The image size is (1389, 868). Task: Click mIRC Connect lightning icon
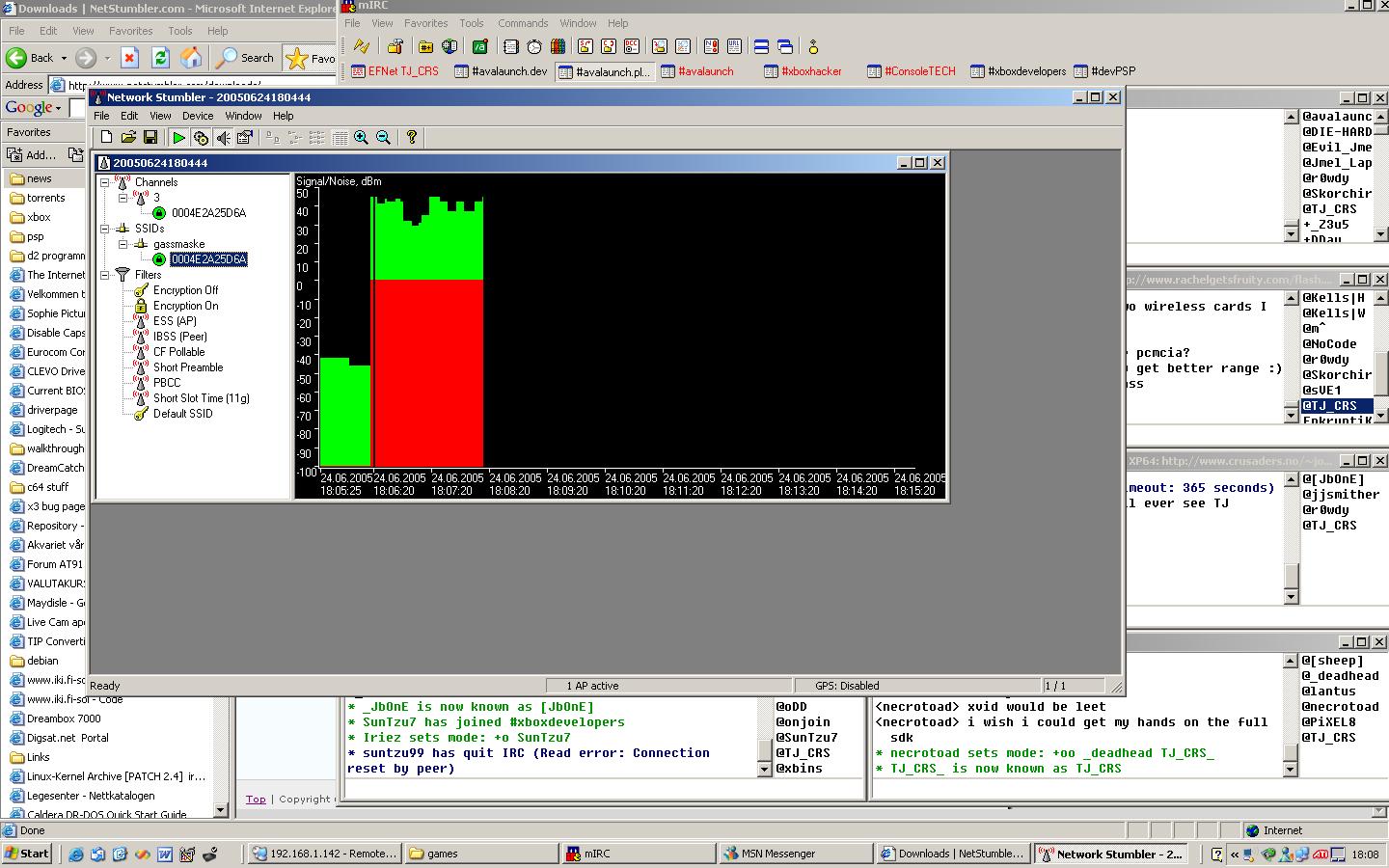[x=362, y=46]
